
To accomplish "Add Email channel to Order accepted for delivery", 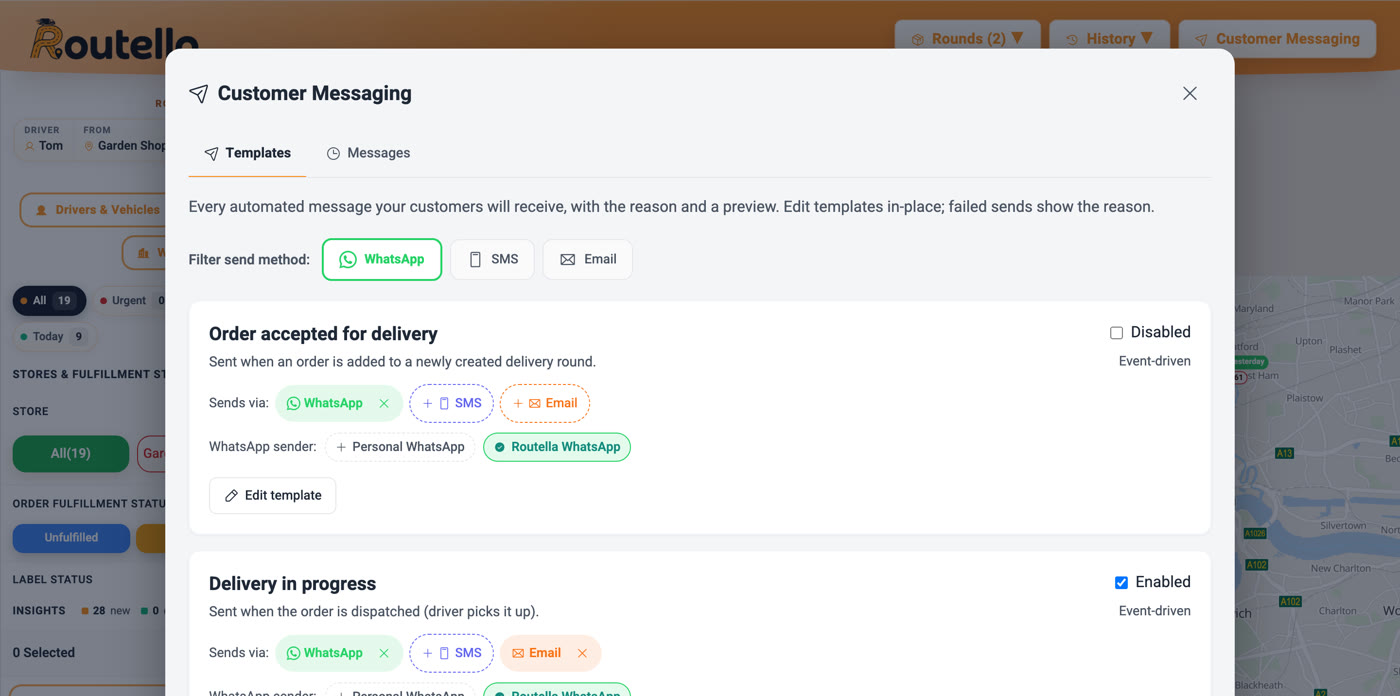I will (x=545, y=403).
